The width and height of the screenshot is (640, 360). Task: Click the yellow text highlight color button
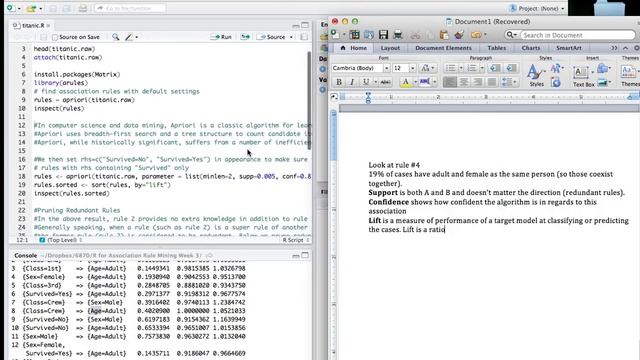coord(405,82)
